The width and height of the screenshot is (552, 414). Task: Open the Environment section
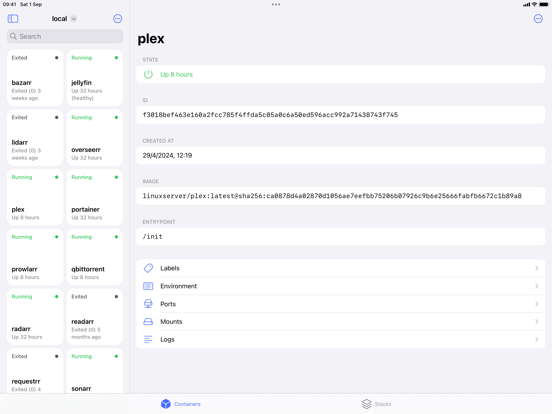click(340, 286)
